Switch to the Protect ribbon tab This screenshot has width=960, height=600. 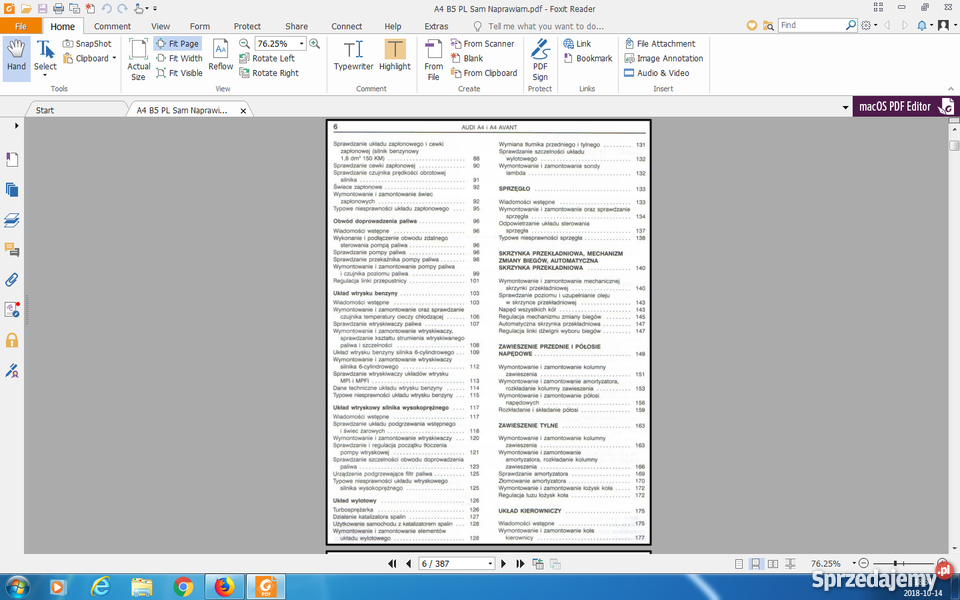tap(247, 26)
